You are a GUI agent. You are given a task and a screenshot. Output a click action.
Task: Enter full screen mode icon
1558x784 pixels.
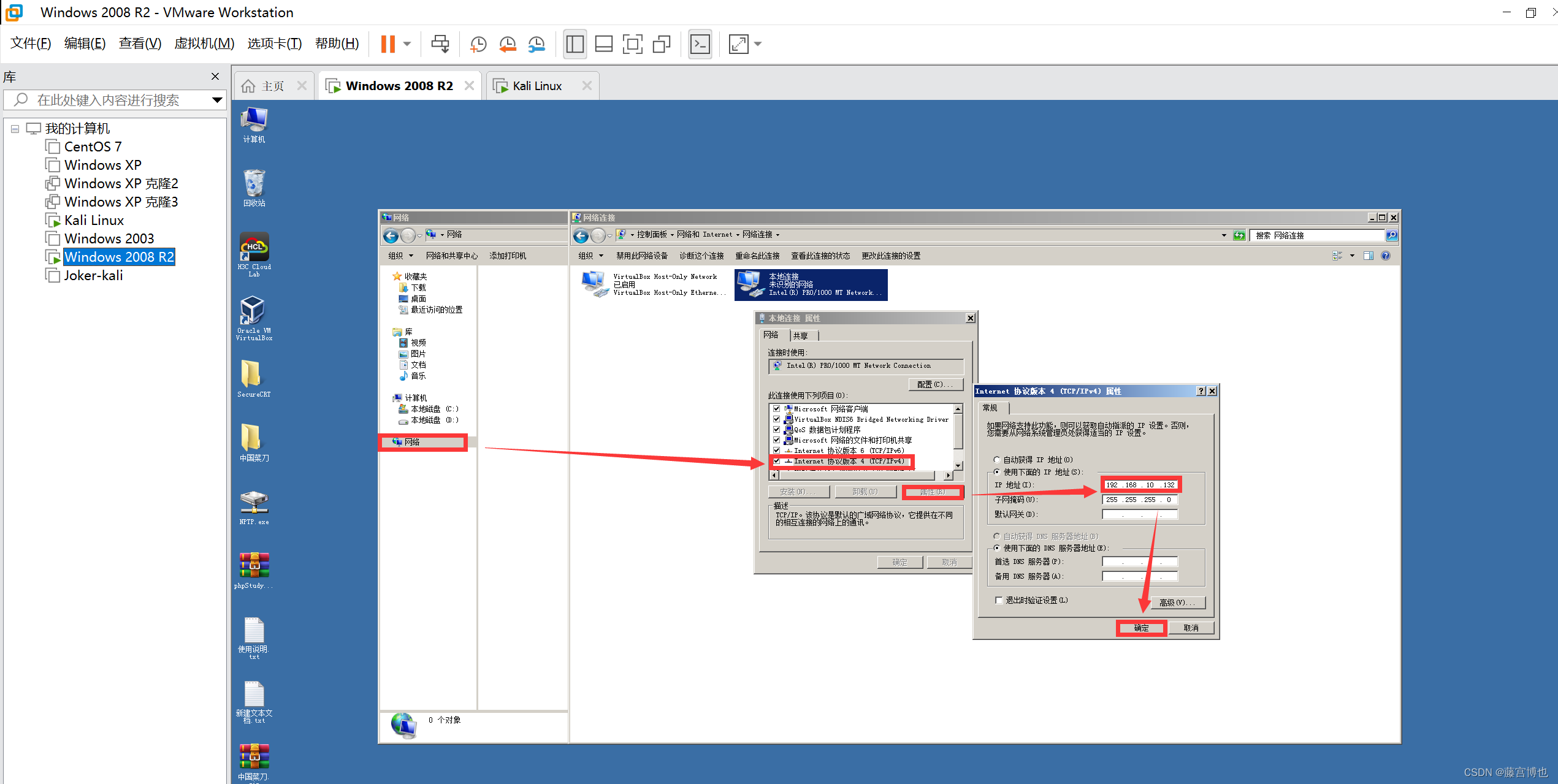[633, 44]
